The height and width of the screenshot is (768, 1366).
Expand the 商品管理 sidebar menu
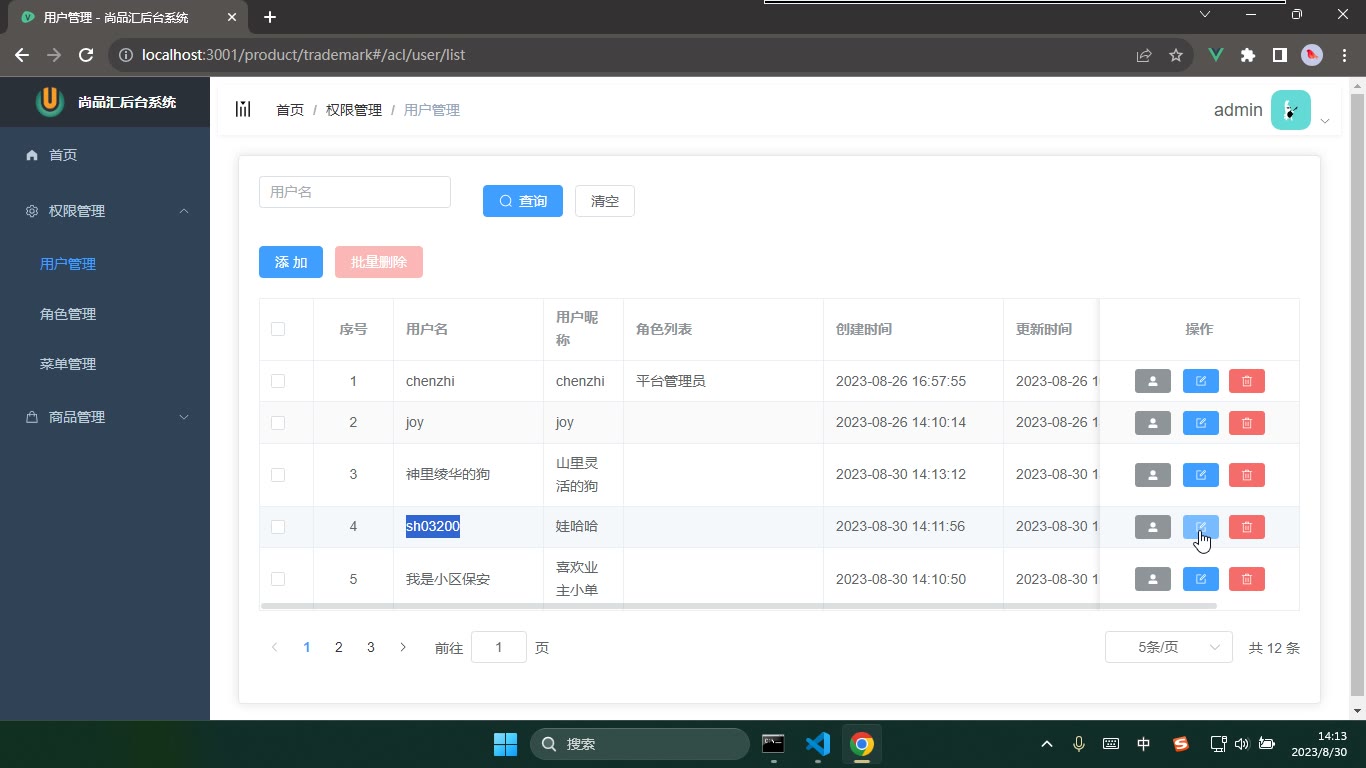pyautogui.click(x=105, y=417)
